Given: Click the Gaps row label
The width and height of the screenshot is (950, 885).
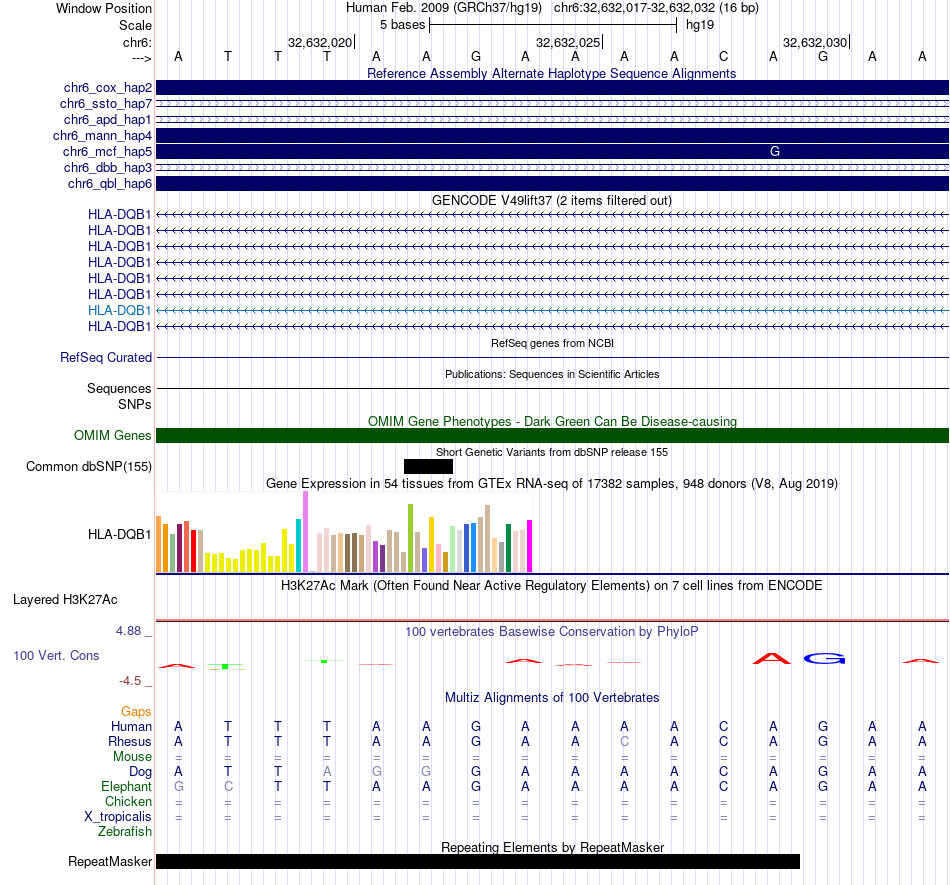Looking at the screenshot, I should pos(136,712).
